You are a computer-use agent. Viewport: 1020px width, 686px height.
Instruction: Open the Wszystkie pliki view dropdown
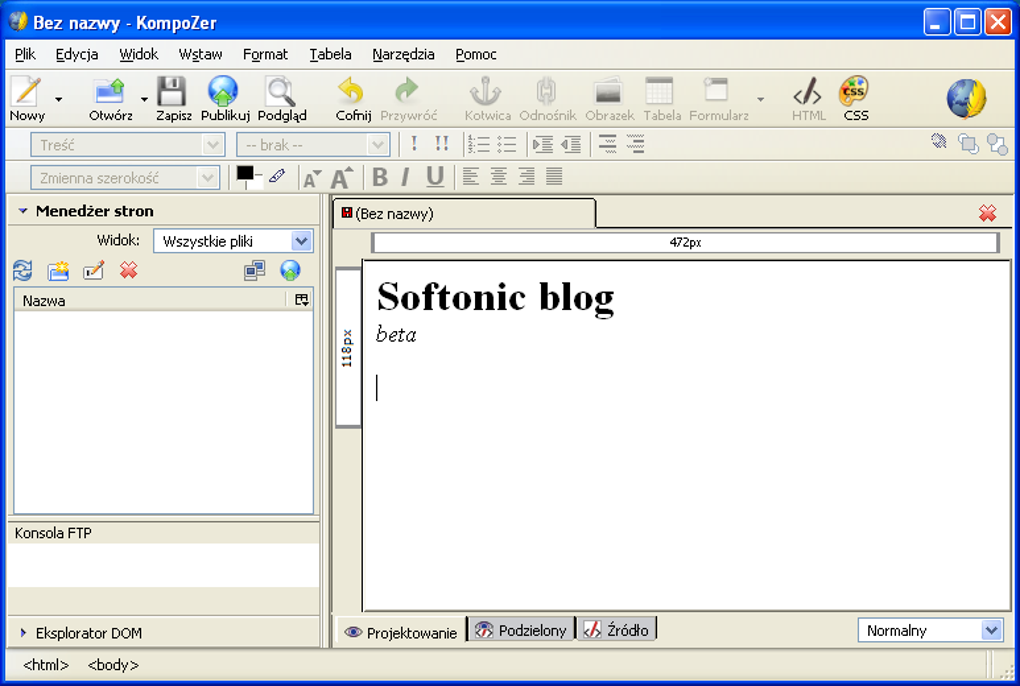(x=233, y=241)
